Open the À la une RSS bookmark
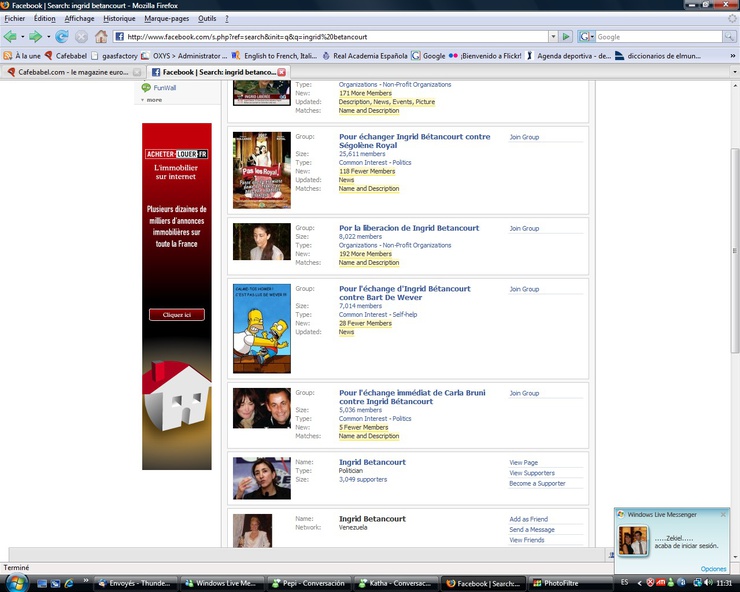The image size is (740, 592). (x=22, y=56)
